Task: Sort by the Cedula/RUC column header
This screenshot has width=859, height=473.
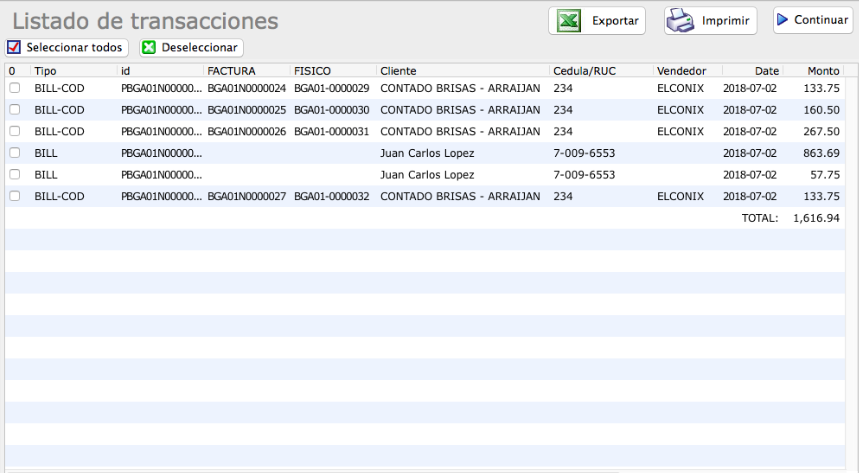Action: coord(585,71)
